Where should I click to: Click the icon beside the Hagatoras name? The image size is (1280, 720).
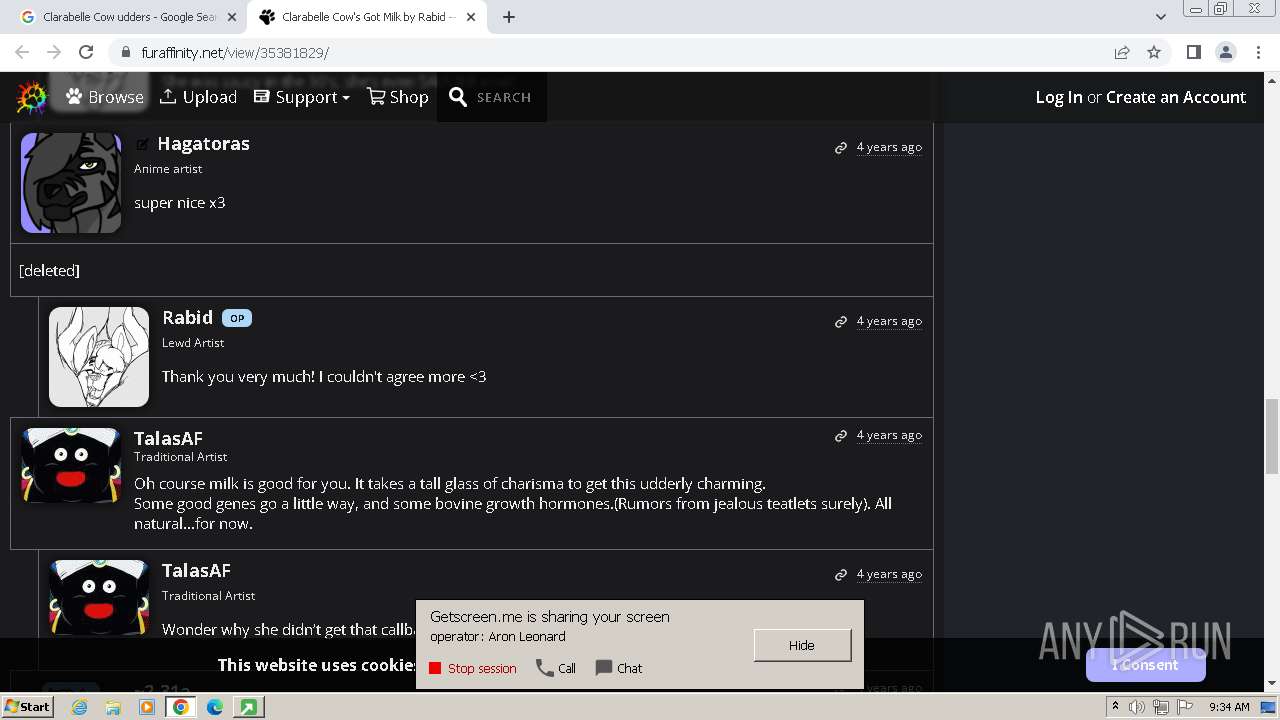point(142,144)
